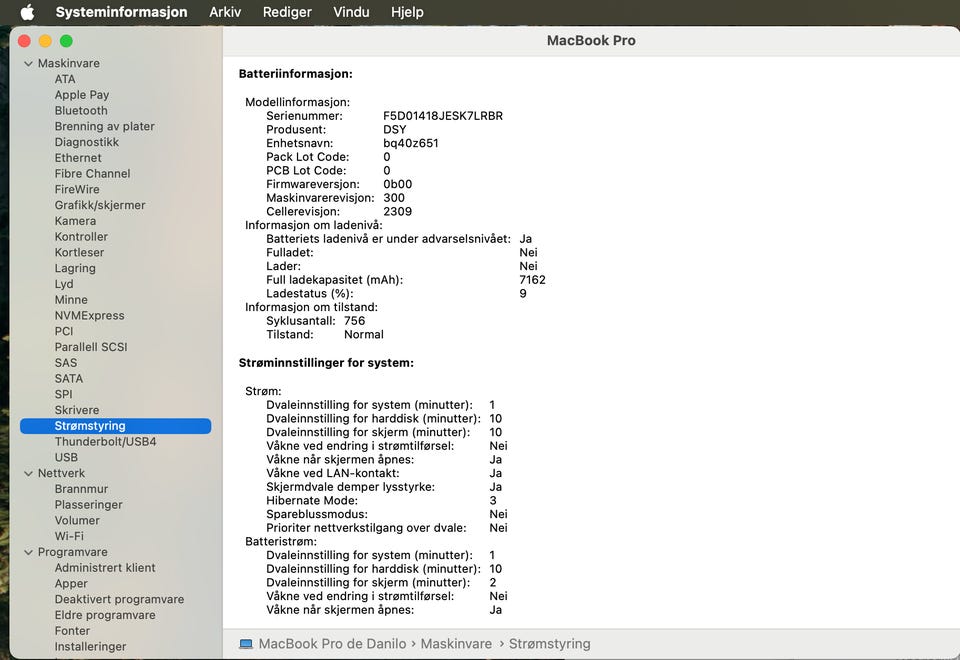Select Deaktivert programvare in sidebar
Screen dimensions: 960x660
pos(119,599)
